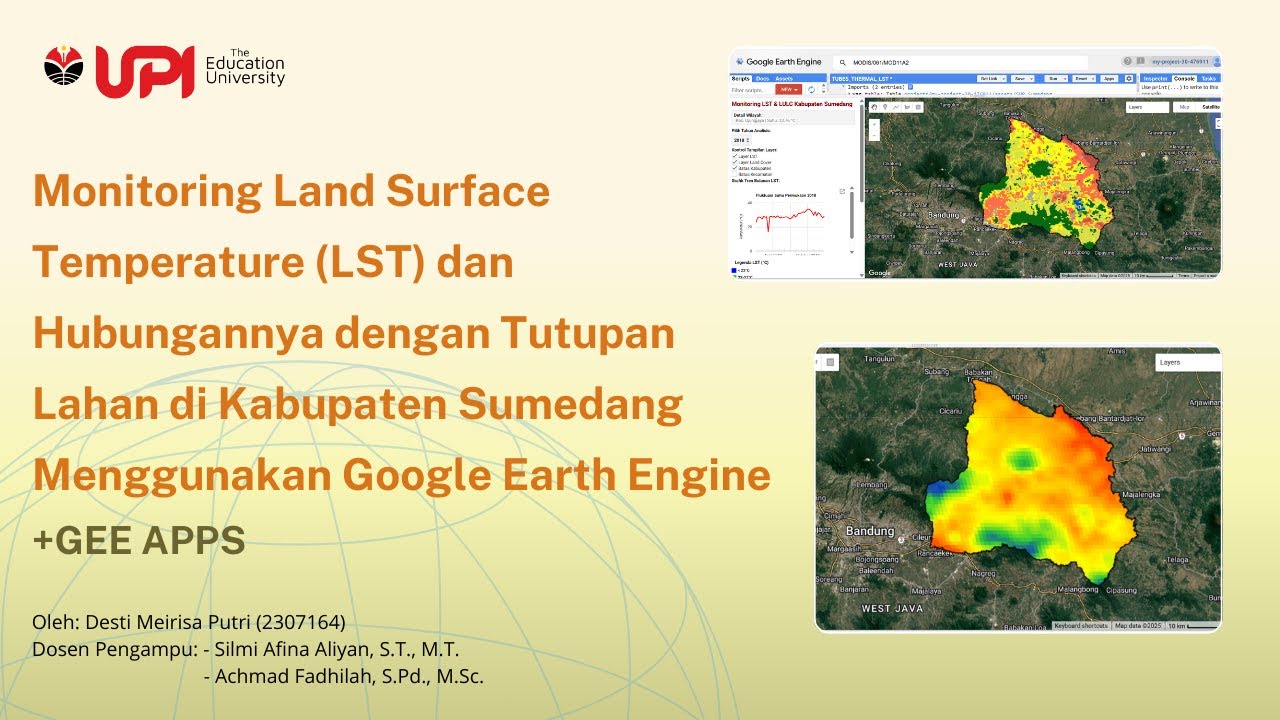Image resolution: width=1280 pixels, height=720 pixels.
Task: Click the Google logo on upper map
Action: pyautogui.click(x=879, y=272)
